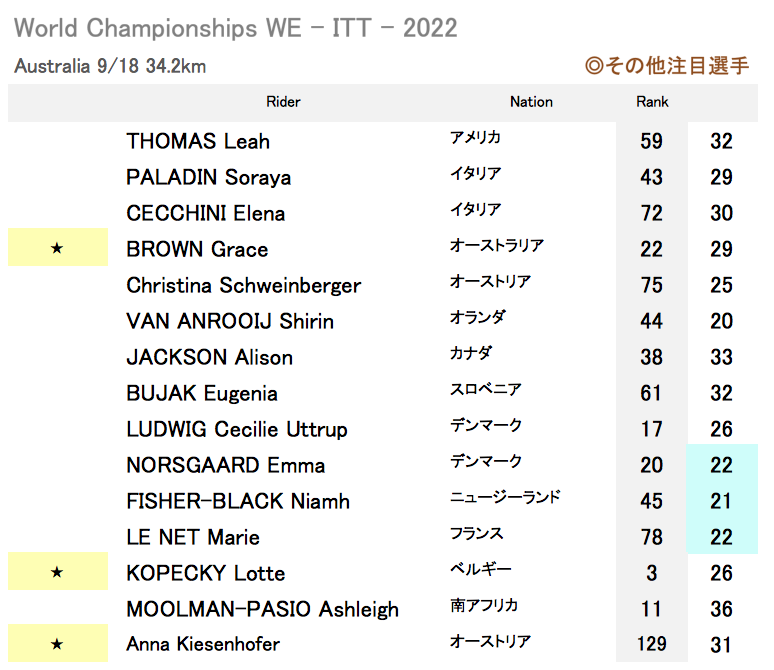Select VAN ANROOIJ Shirin in the list
This screenshot has height=670, width=774.
[x=230, y=321]
